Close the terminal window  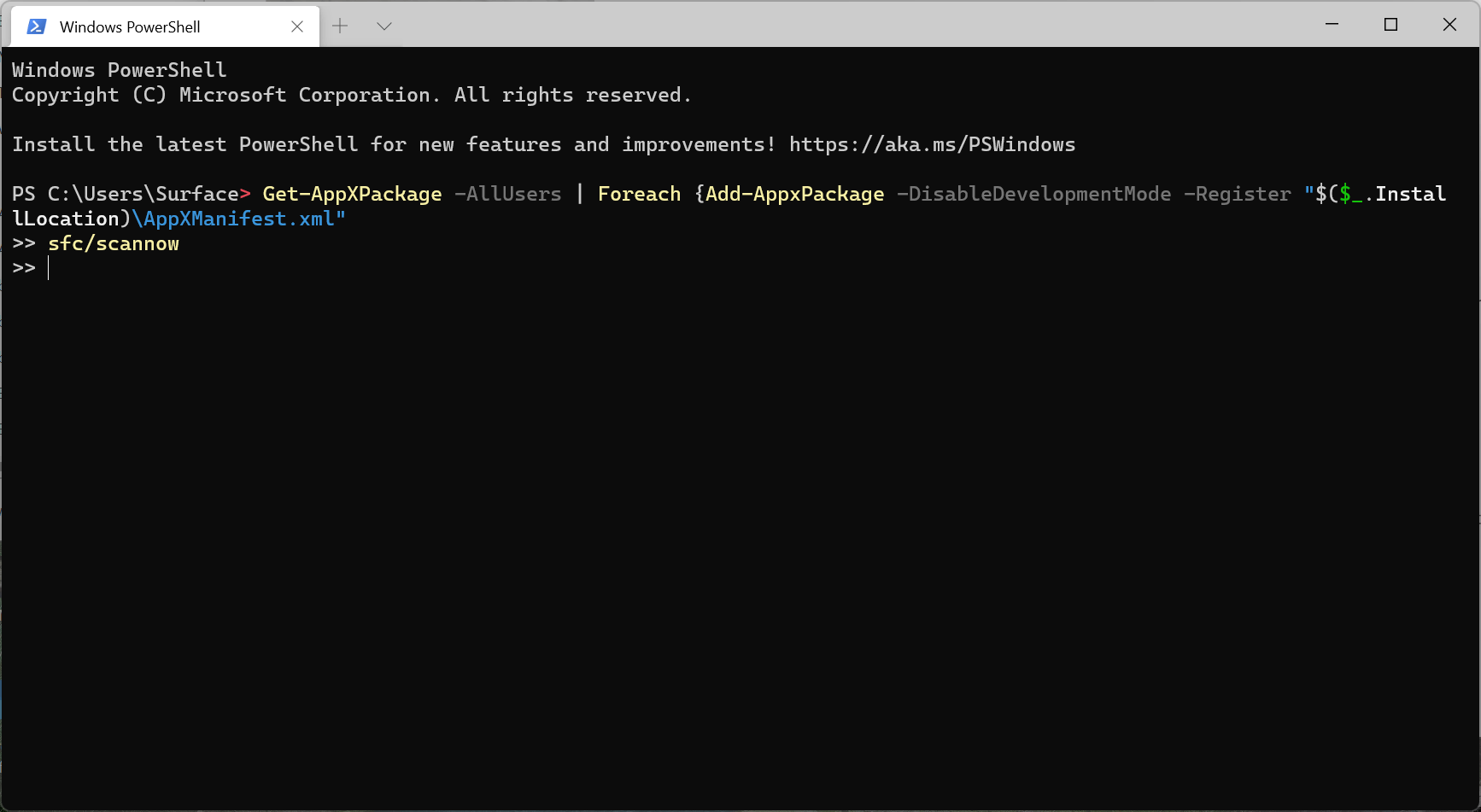click(x=1449, y=25)
